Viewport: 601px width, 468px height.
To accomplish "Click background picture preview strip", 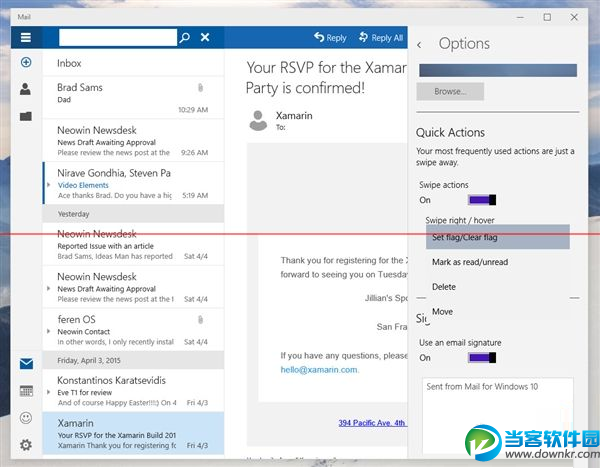I will [498, 71].
